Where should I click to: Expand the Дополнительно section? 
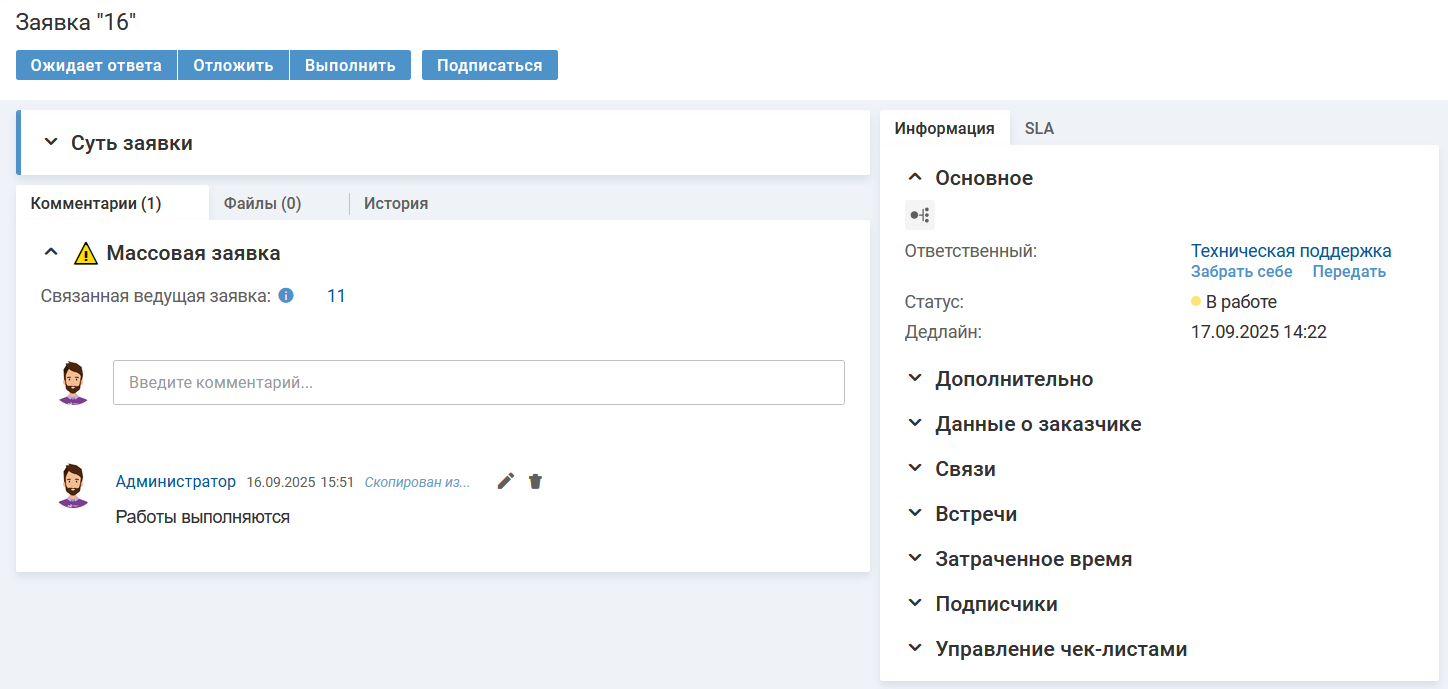pos(914,379)
